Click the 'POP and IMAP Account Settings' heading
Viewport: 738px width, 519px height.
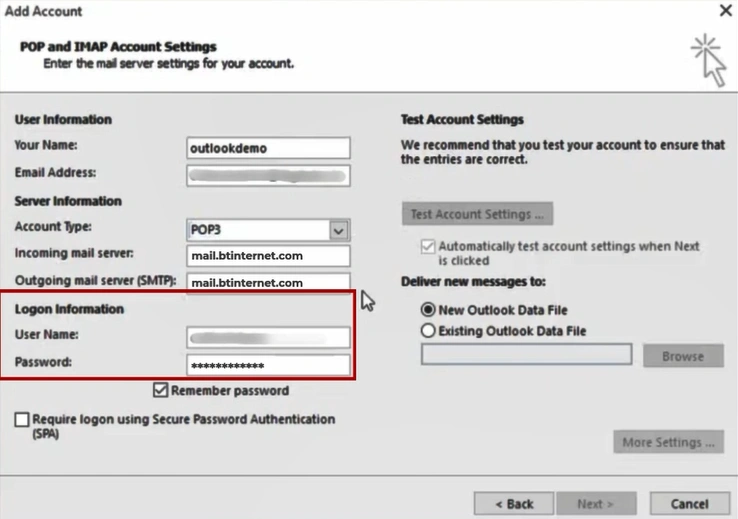click(118, 47)
